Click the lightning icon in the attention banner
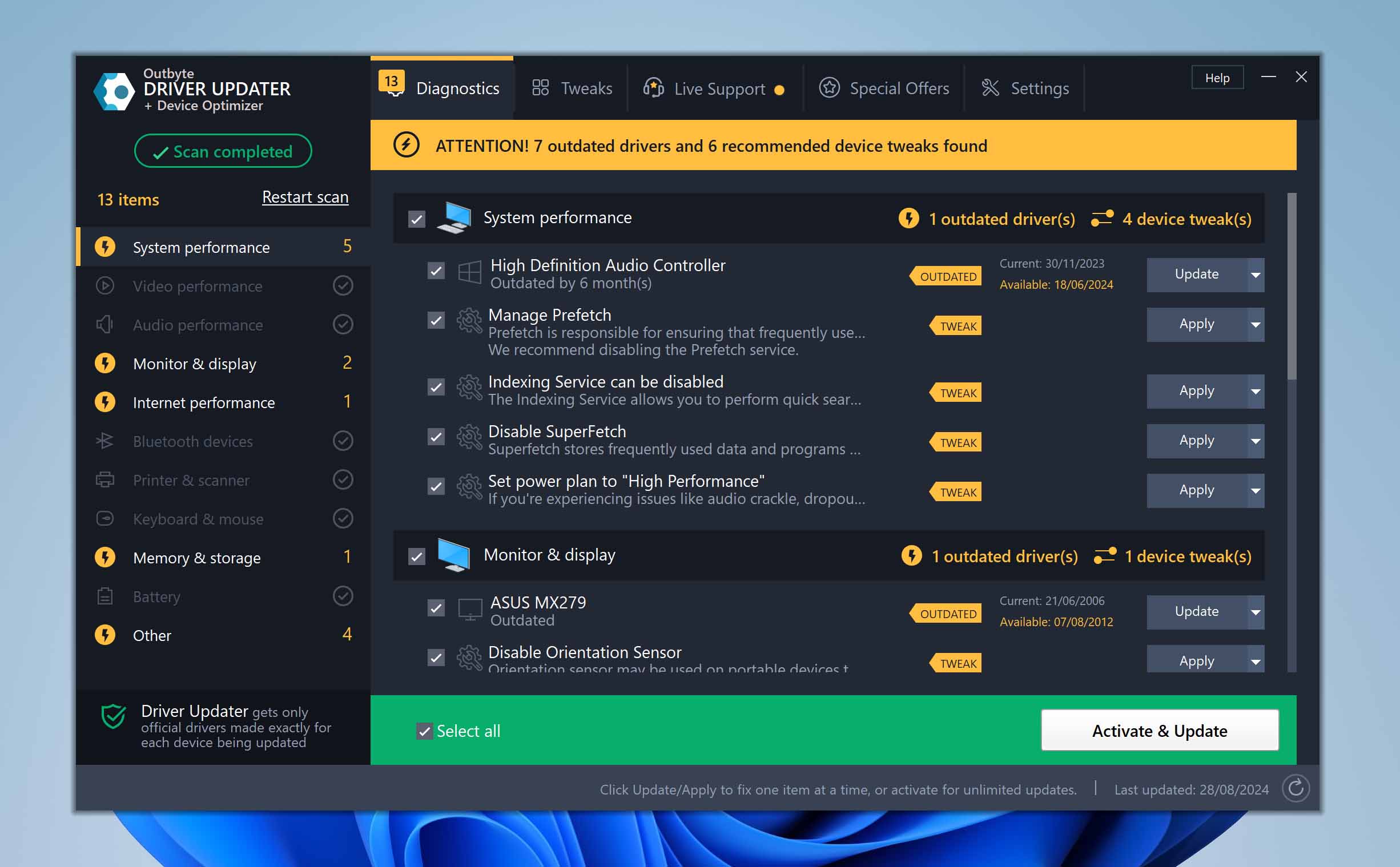 (x=406, y=145)
